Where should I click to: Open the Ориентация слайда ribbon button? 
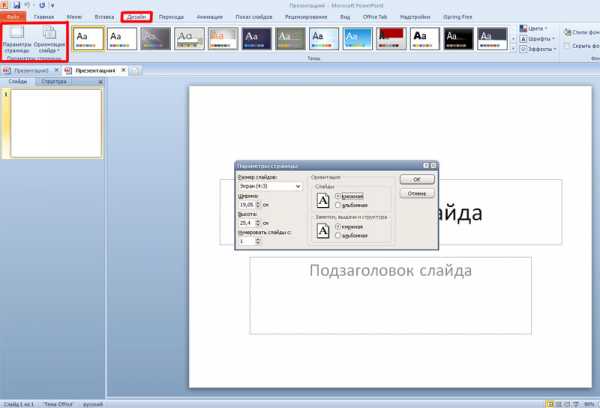click(49, 40)
